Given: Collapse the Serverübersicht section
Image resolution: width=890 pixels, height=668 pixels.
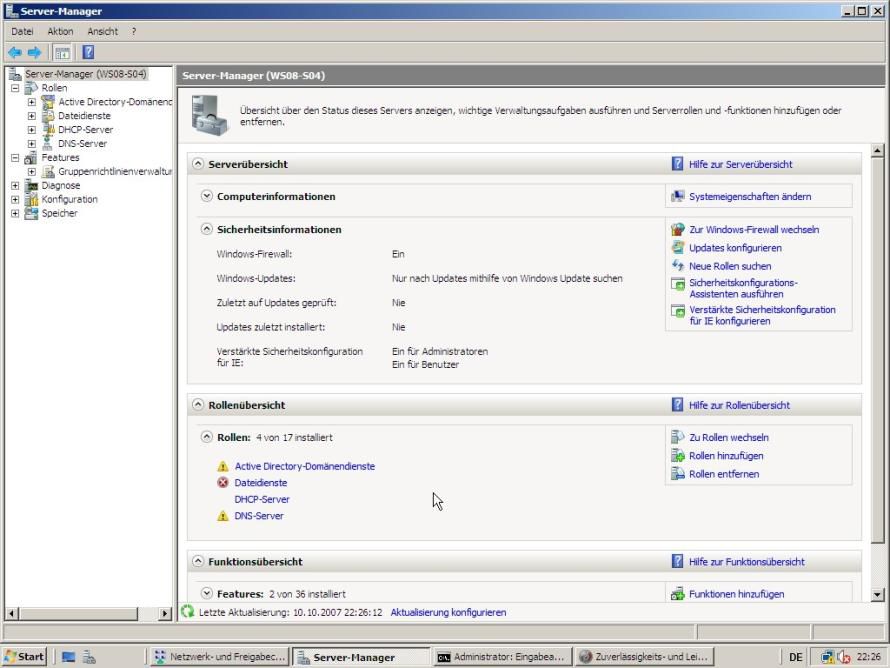Looking at the screenshot, I should tap(198, 163).
